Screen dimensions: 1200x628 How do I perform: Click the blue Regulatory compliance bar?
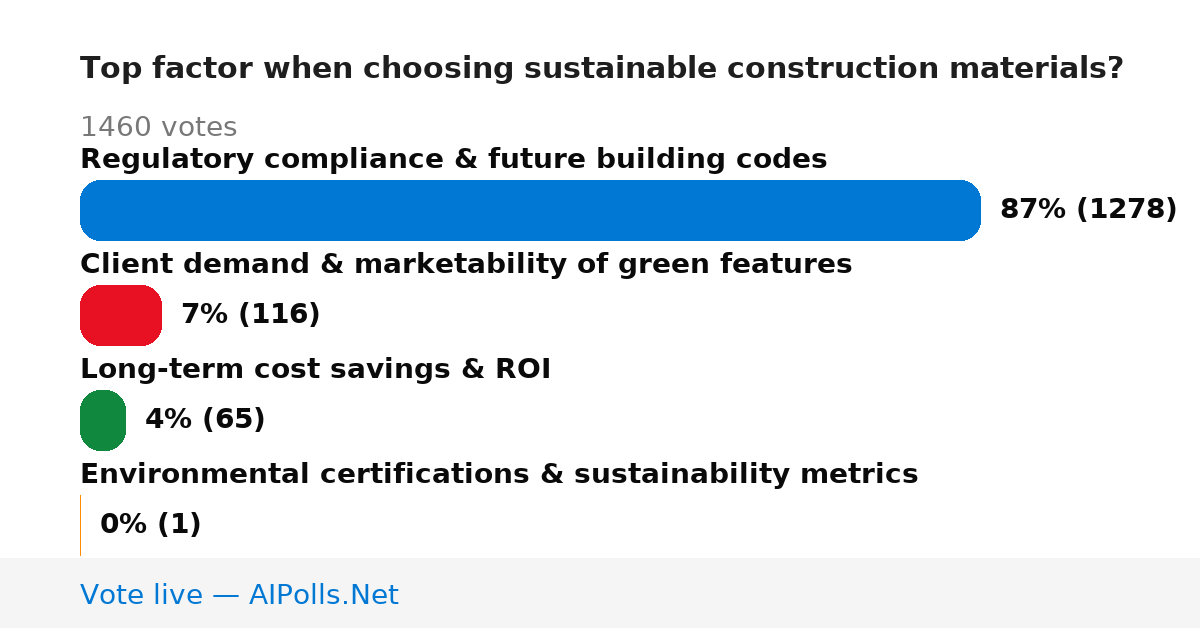click(x=530, y=210)
